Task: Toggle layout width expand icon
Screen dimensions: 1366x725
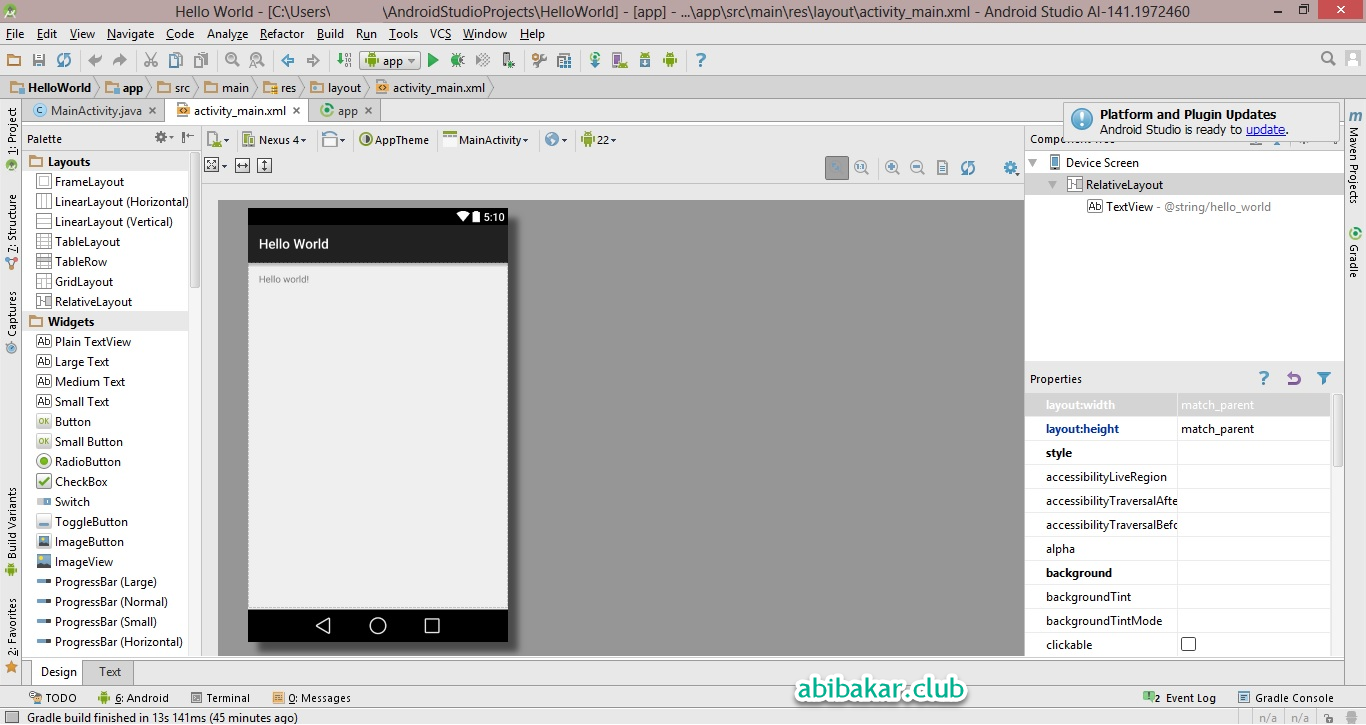Action: (242, 166)
